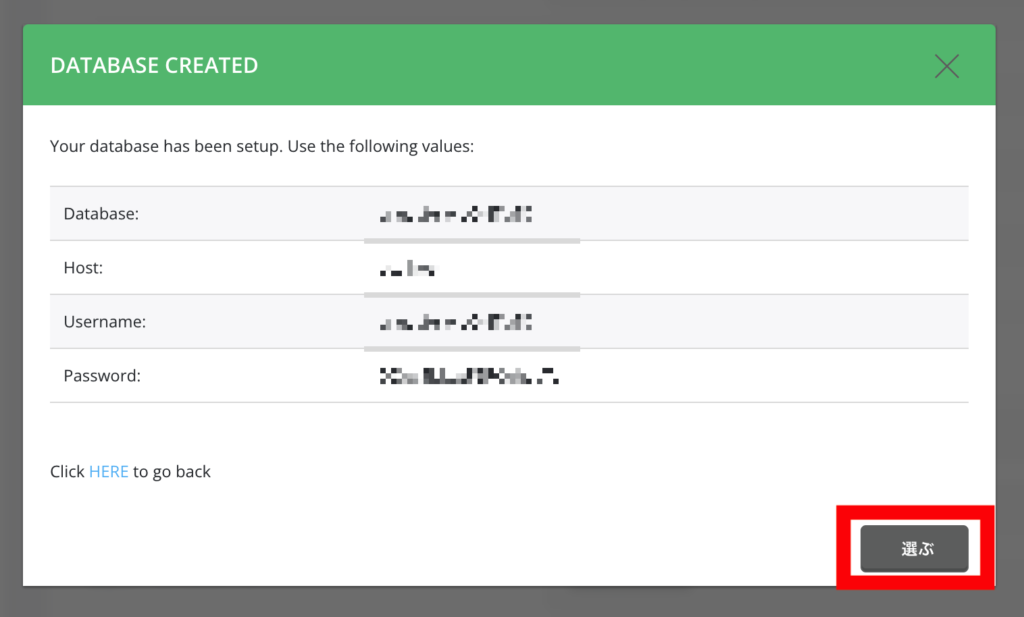Click the empty green header bar area
Image resolution: width=1024 pixels, height=617 pixels.
tap(588, 65)
